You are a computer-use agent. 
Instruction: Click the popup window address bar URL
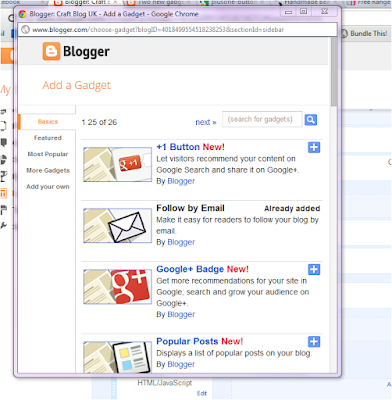158,30
